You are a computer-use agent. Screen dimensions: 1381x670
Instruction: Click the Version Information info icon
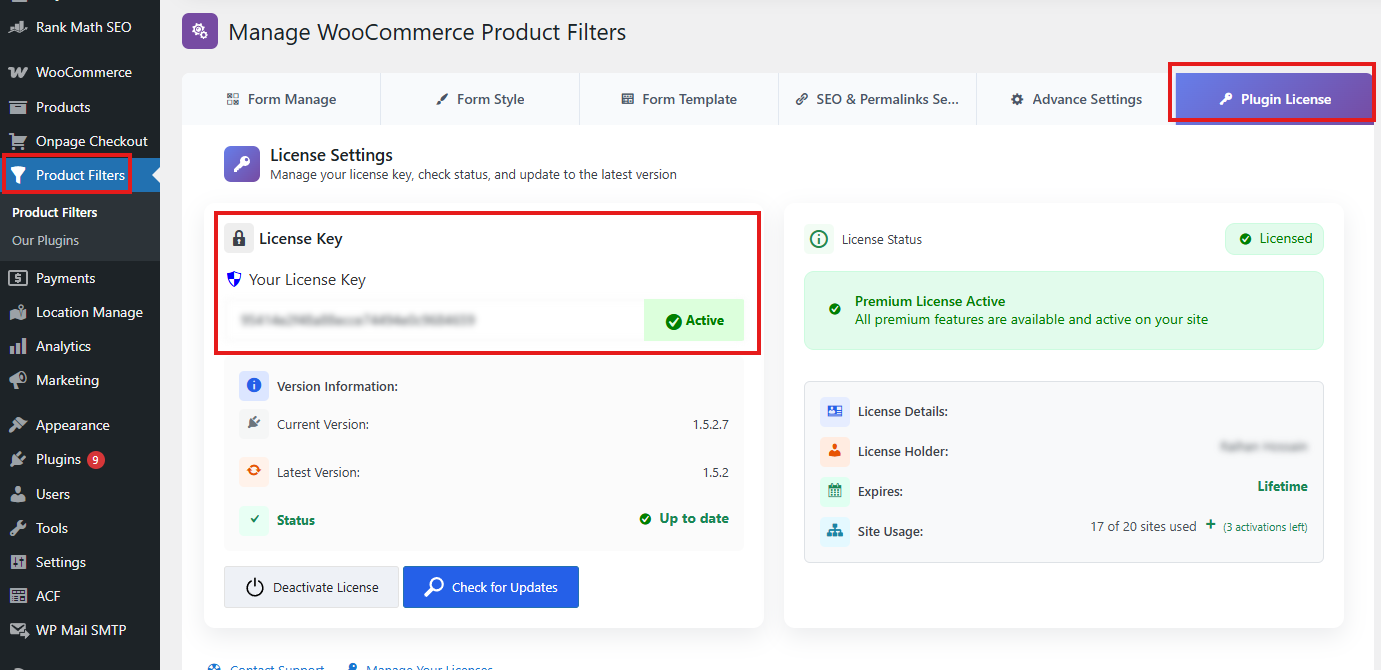click(x=254, y=385)
